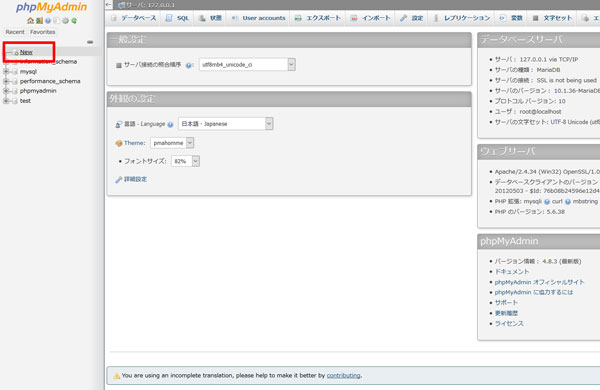This screenshot has height=390, width=600.
Task: Click the wrench icon beside 詳細設定
Action: tap(119, 179)
